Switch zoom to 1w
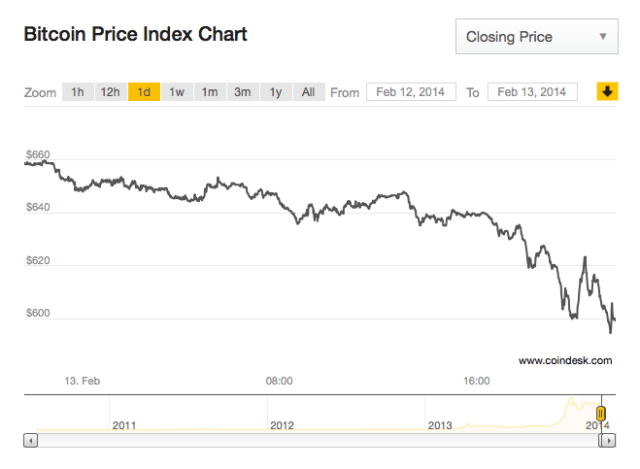 (177, 92)
